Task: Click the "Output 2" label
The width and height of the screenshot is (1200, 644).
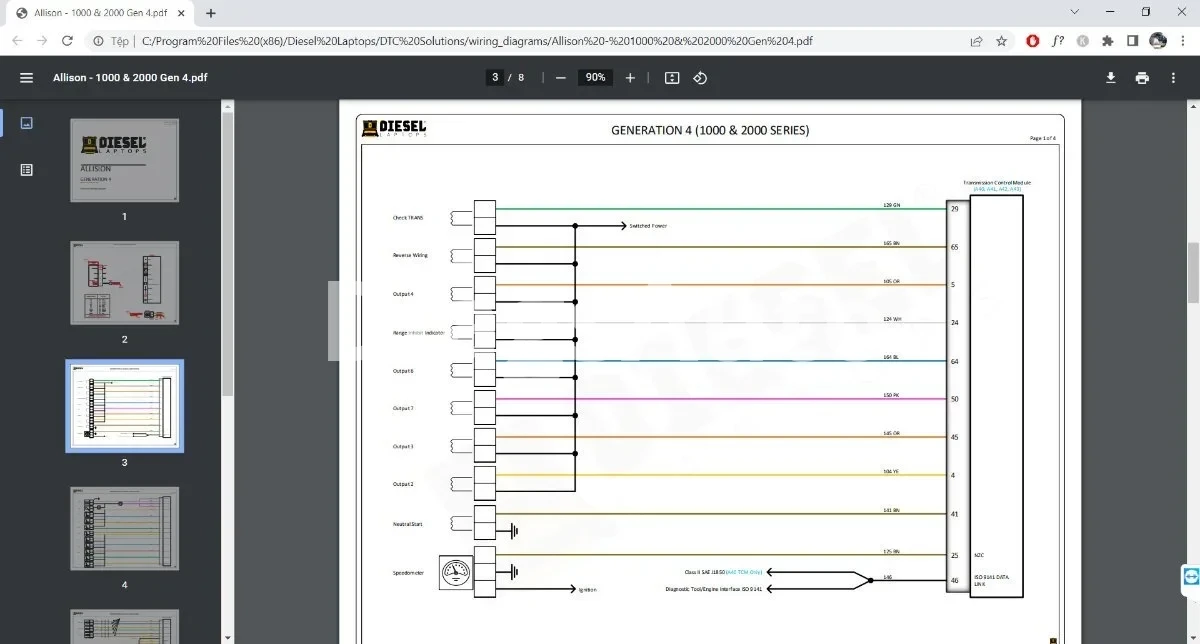Action: 403,484
